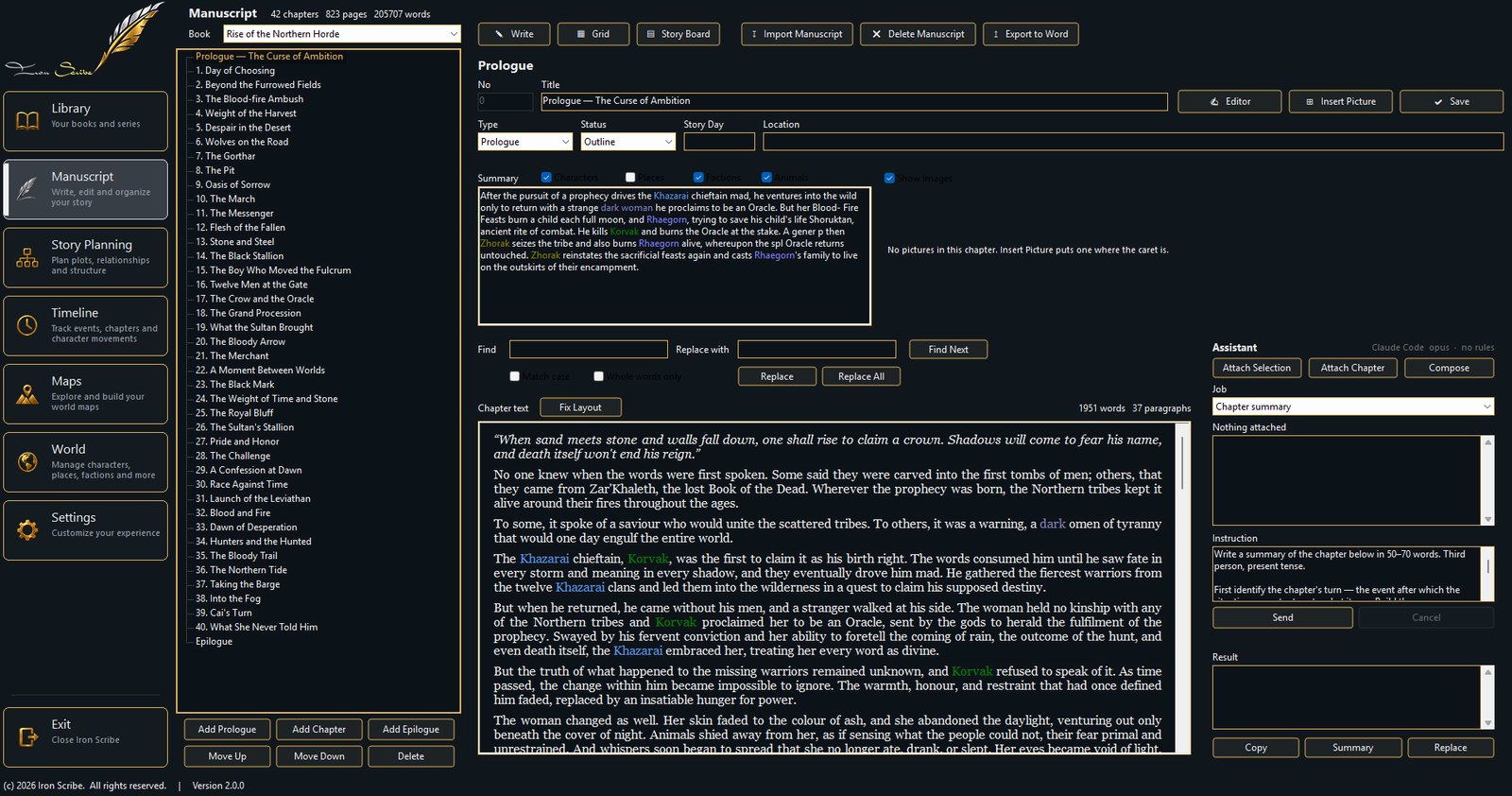Open the chapter Type dropdown
Viewport: 1512px width, 796px height.
coord(525,142)
